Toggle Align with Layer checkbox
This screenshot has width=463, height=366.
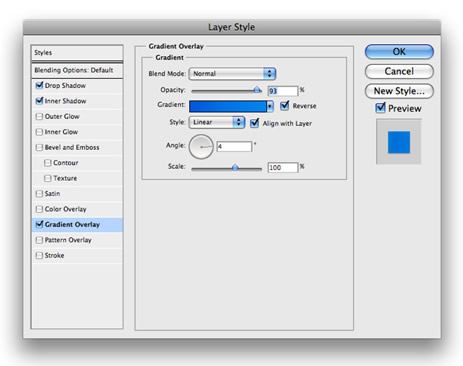pyautogui.click(x=254, y=123)
